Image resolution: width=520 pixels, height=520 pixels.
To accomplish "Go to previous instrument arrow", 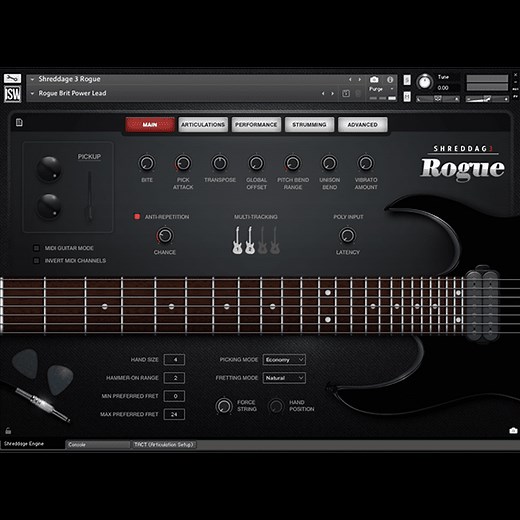I will [x=350, y=80].
